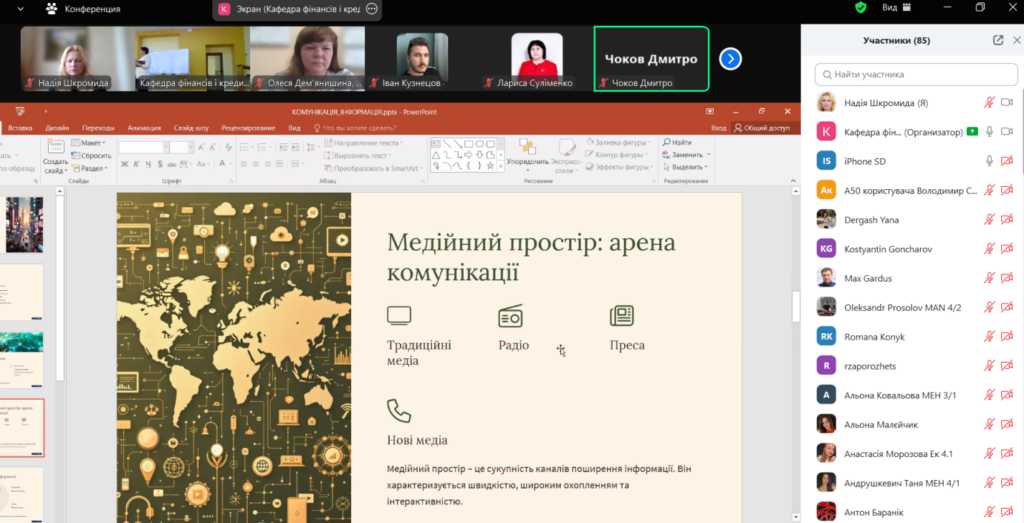The image size is (1024, 523).
Task: Click the green security shield icon
Action: 860,8
